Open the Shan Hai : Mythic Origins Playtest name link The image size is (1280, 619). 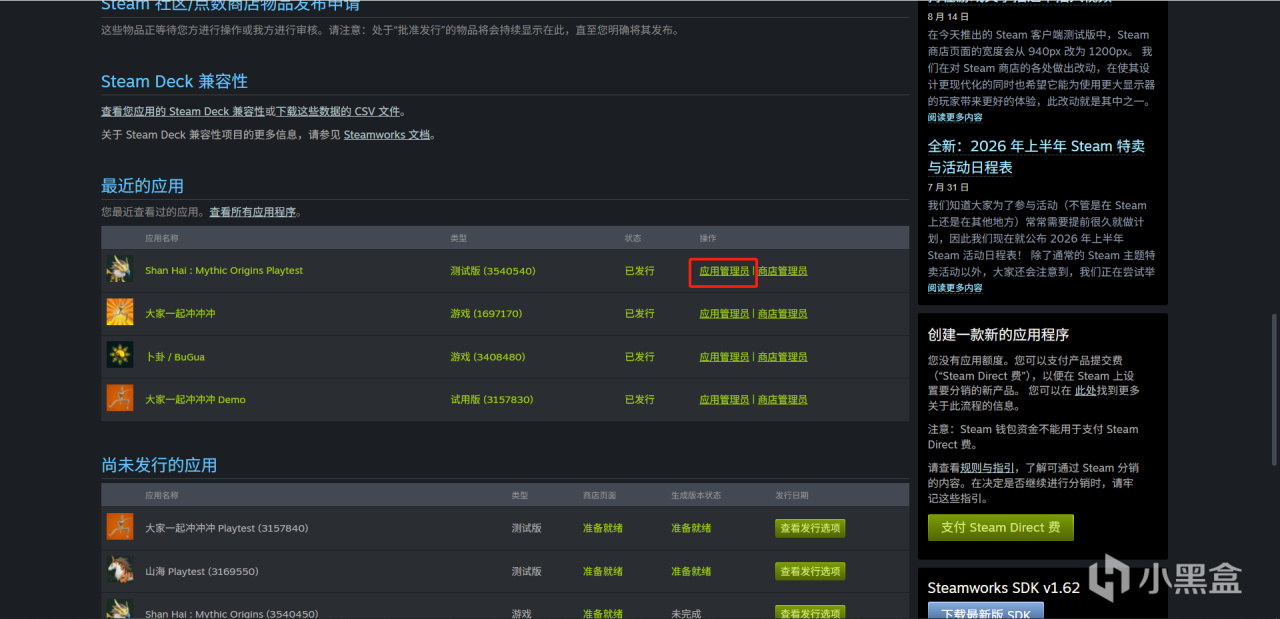224,271
